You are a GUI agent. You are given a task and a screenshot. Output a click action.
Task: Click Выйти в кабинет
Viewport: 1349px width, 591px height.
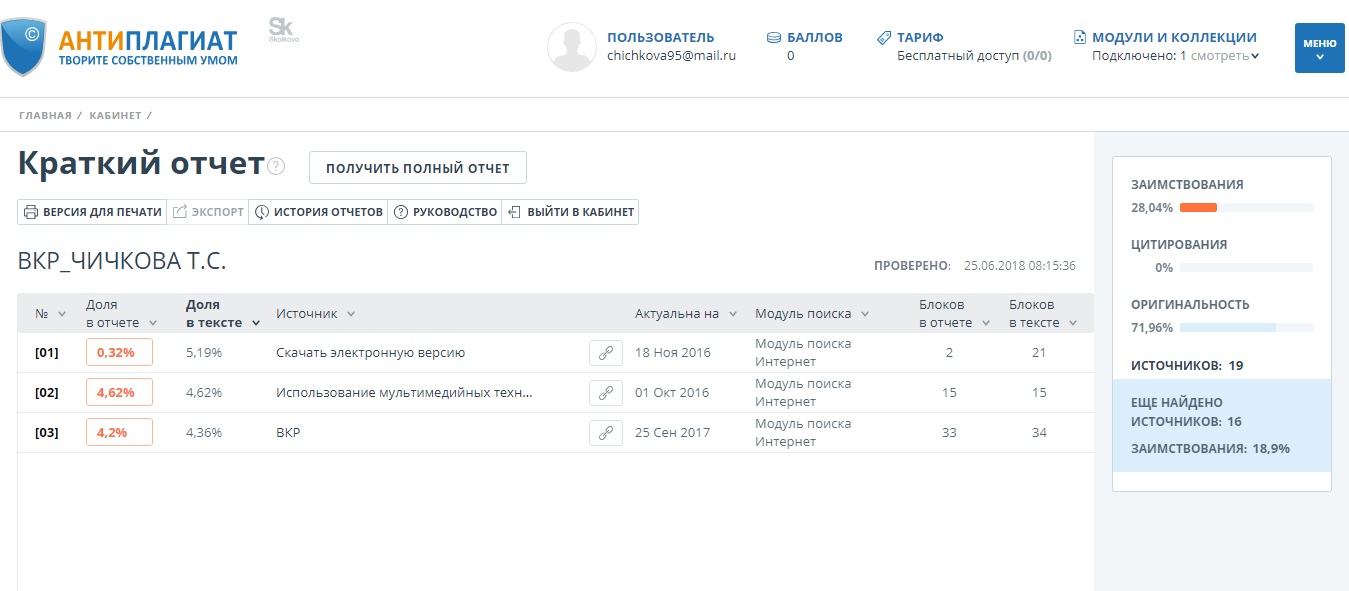coord(571,212)
